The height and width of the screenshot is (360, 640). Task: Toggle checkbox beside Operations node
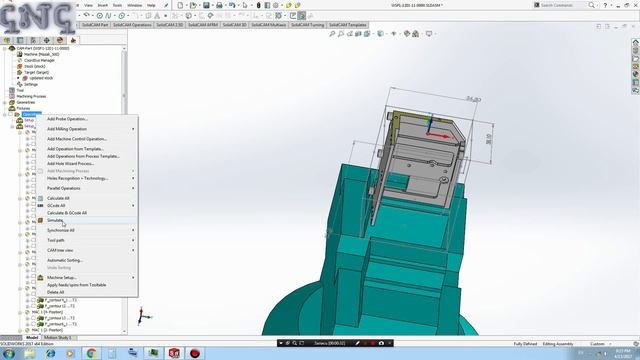[x=11, y=114]
